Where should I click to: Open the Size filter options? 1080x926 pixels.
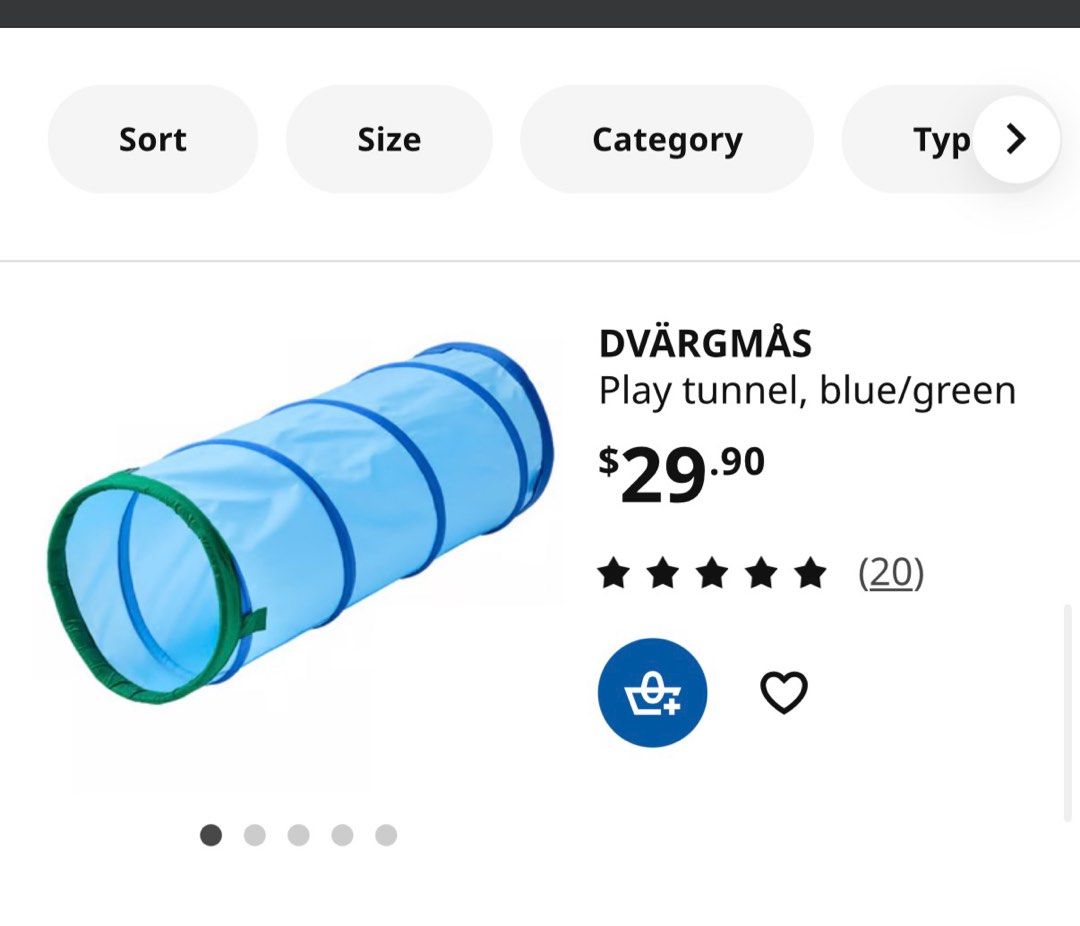click(x=389, y=139)
